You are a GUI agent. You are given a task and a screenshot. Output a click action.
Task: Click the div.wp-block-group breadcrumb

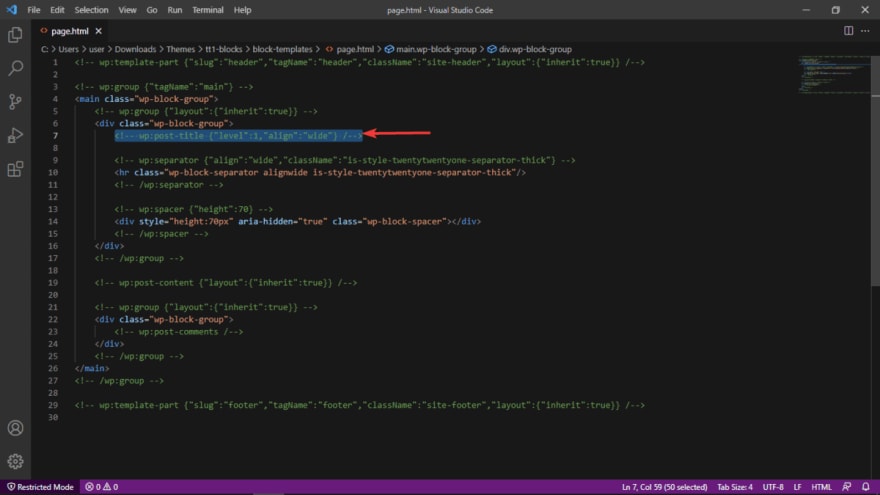click(529, 49)
